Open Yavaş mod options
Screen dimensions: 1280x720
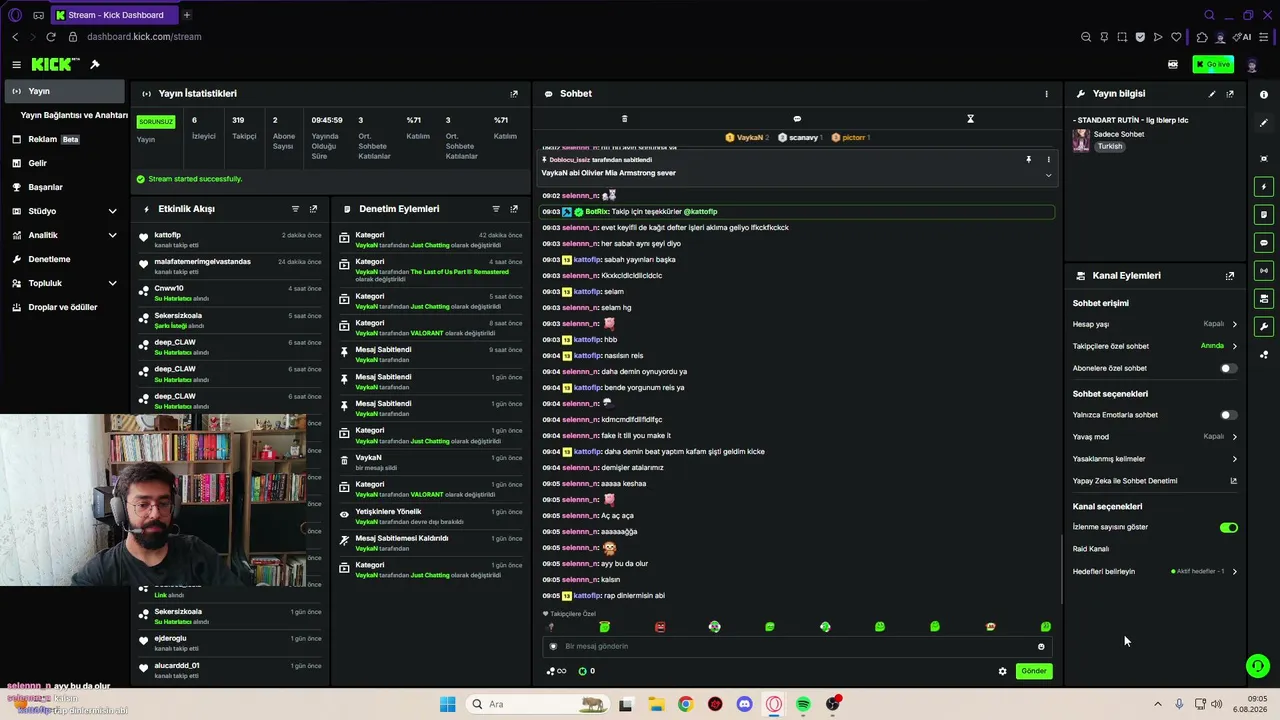coord(1155,437)
